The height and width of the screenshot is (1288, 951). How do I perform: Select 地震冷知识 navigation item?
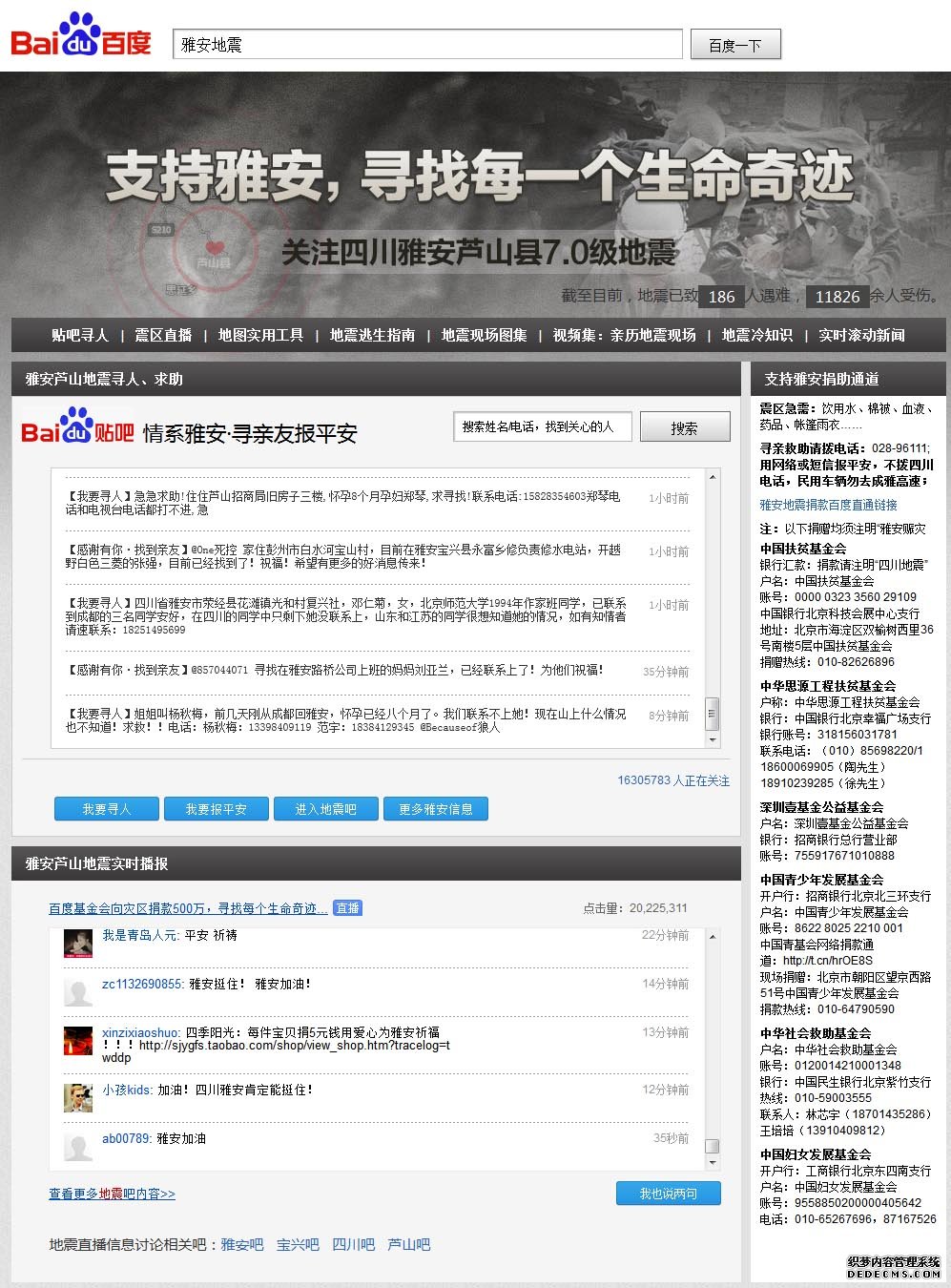point(757,335)
